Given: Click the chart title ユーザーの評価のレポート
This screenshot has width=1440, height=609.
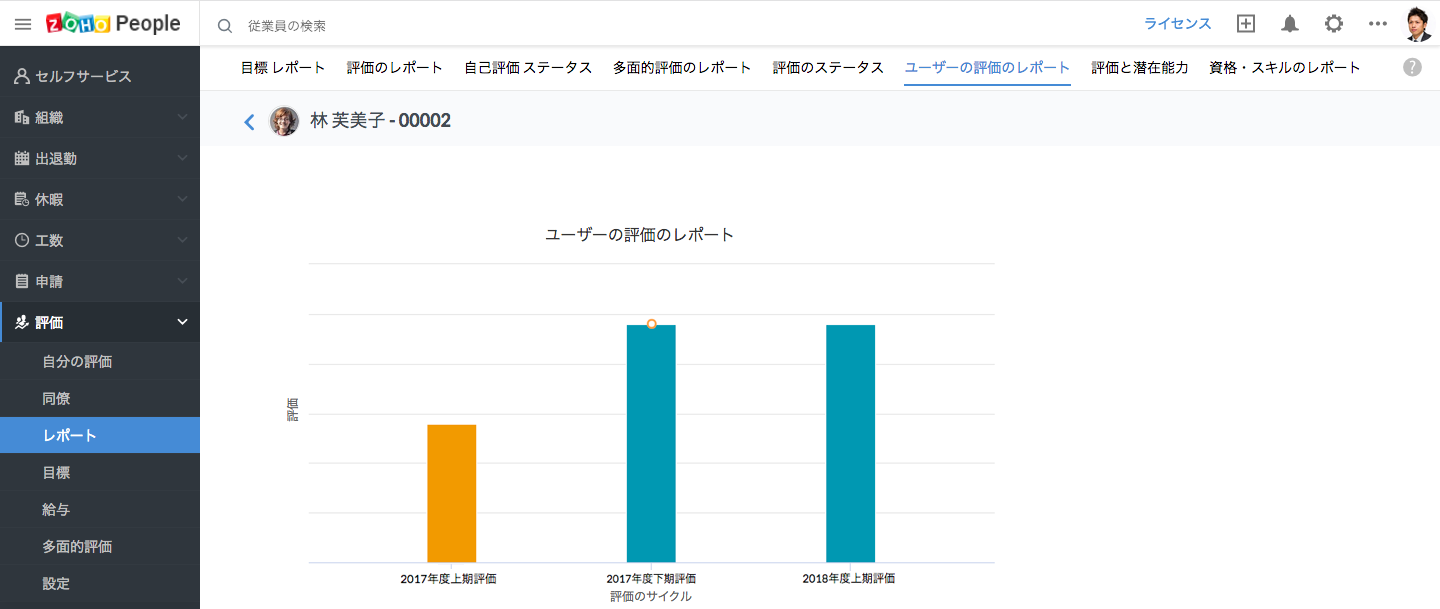Looking at the screenshot, I should (640, 235).
